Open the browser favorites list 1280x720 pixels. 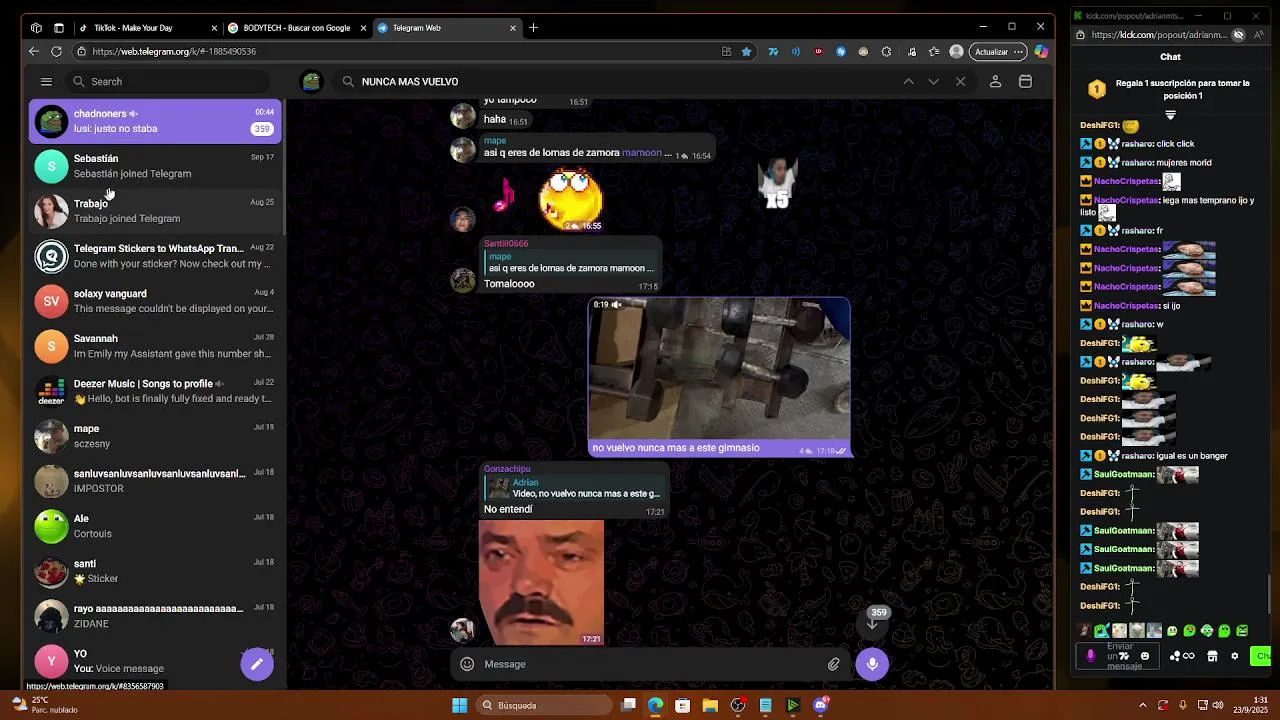pos(933,51)
